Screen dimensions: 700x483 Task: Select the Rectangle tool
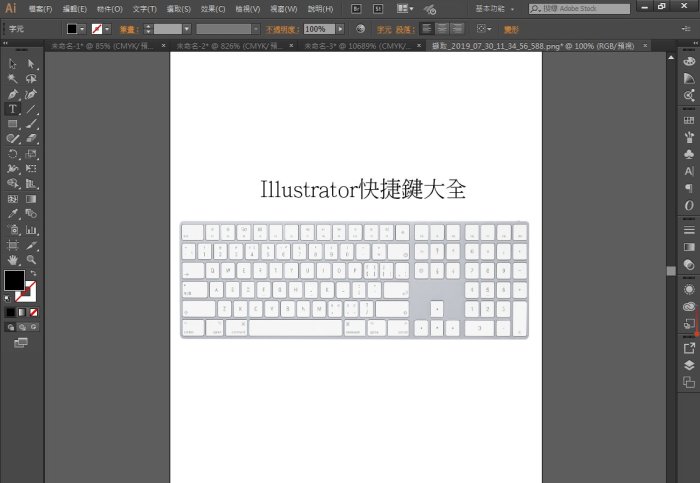13,124
